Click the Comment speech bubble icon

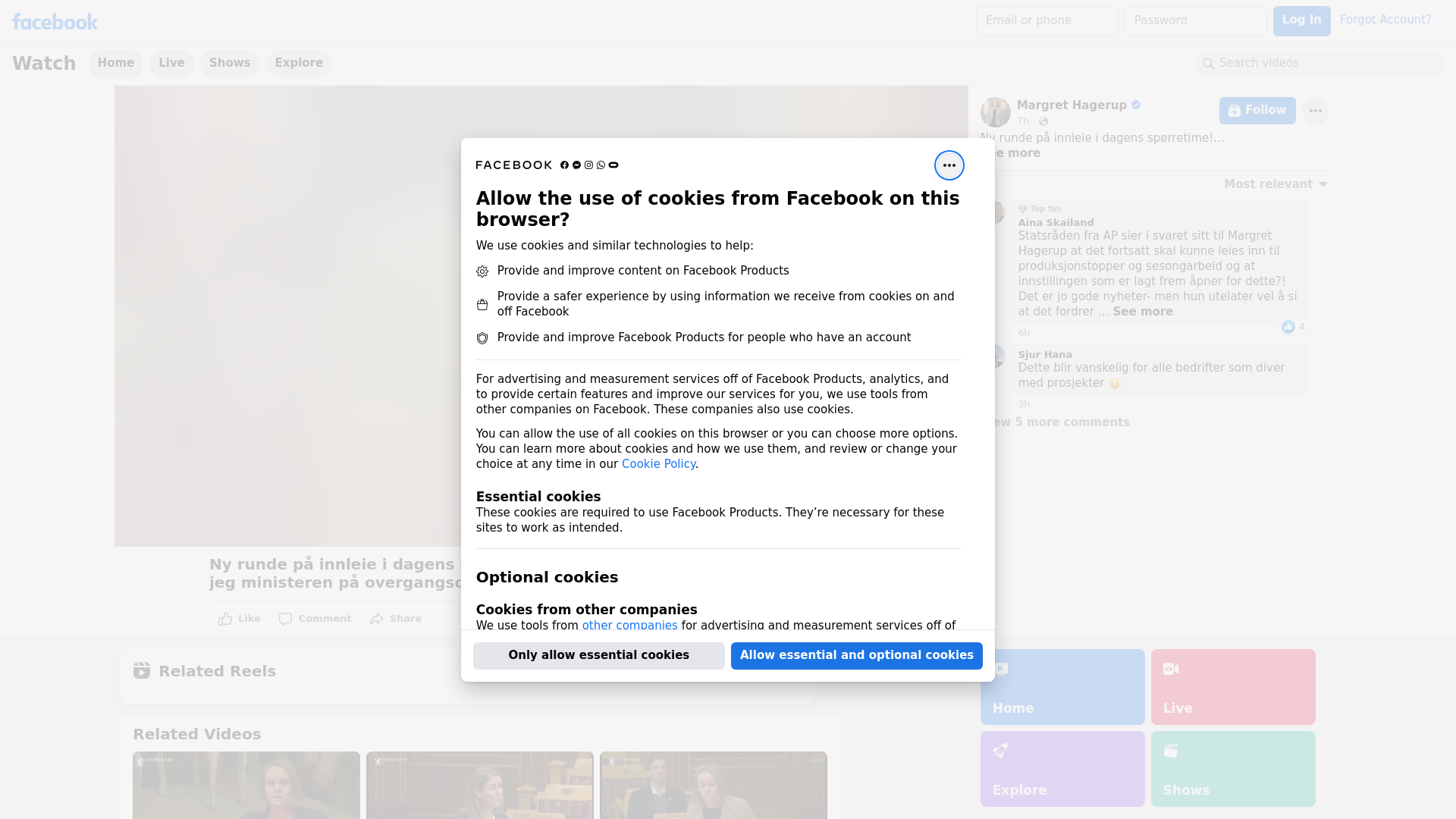pyautogui.click(x=285, y=619)
